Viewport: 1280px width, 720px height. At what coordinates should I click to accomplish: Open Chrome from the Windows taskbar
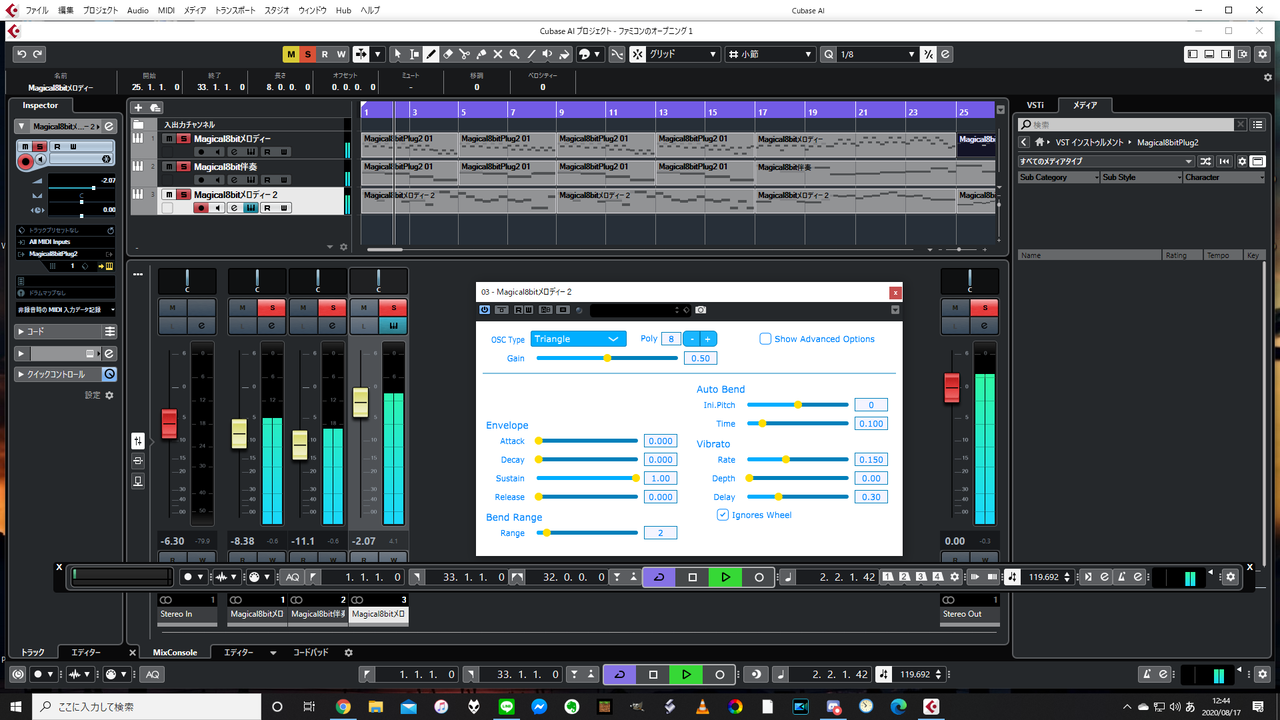point(343,706)
